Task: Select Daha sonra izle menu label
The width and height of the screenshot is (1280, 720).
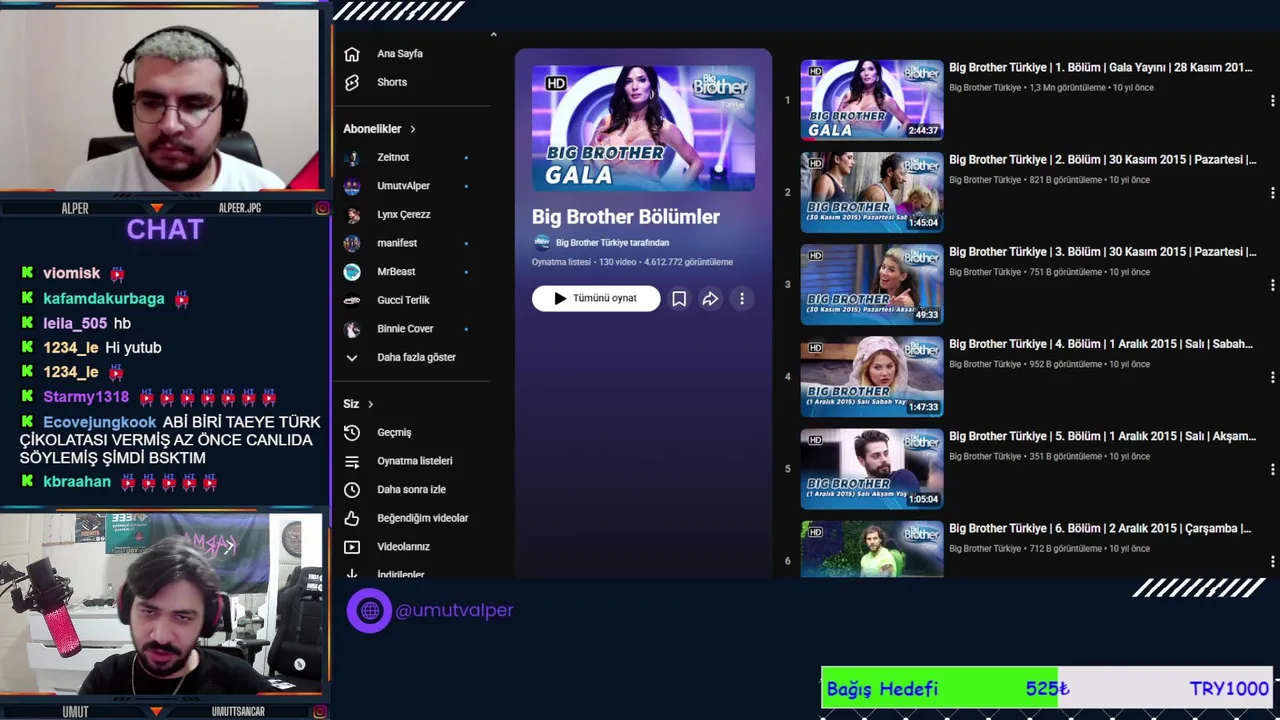Action: pos(411,490)
